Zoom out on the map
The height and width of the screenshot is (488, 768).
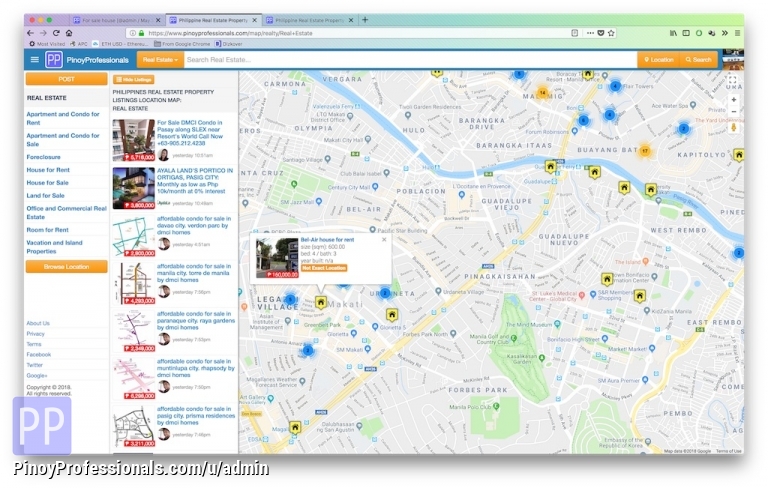733,112
